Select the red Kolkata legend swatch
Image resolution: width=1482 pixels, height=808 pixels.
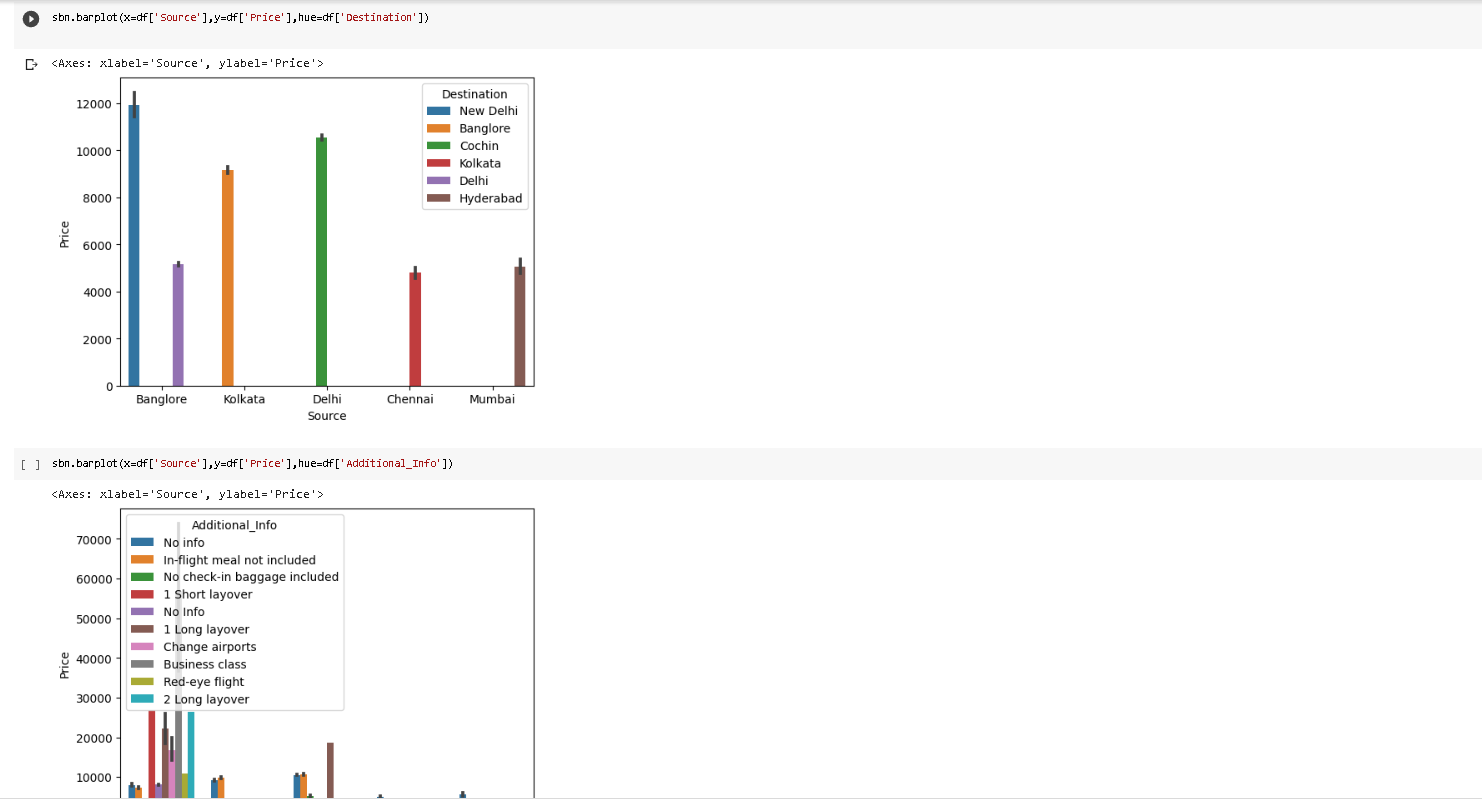pos(438,163)
